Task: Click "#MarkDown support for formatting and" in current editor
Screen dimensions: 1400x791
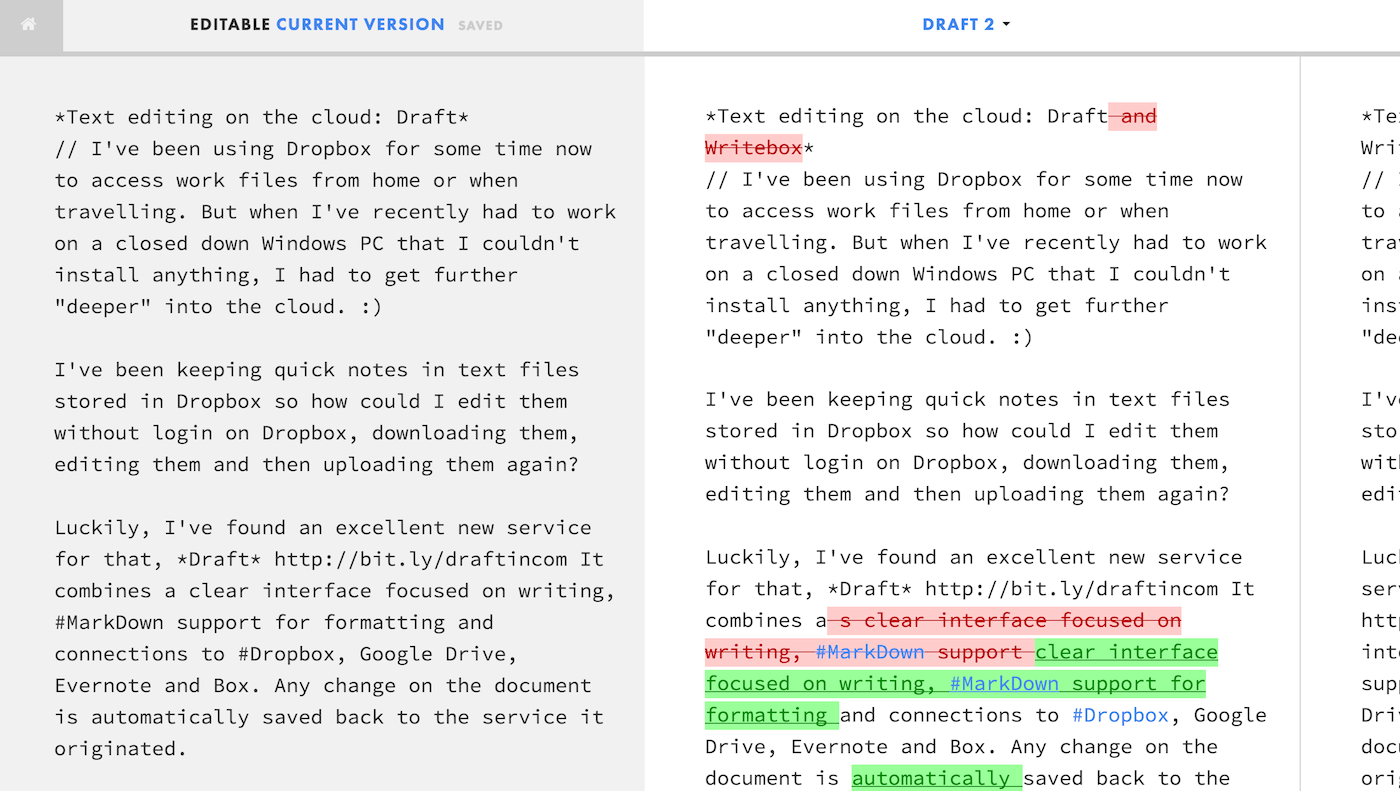Action: pos(274,622)
